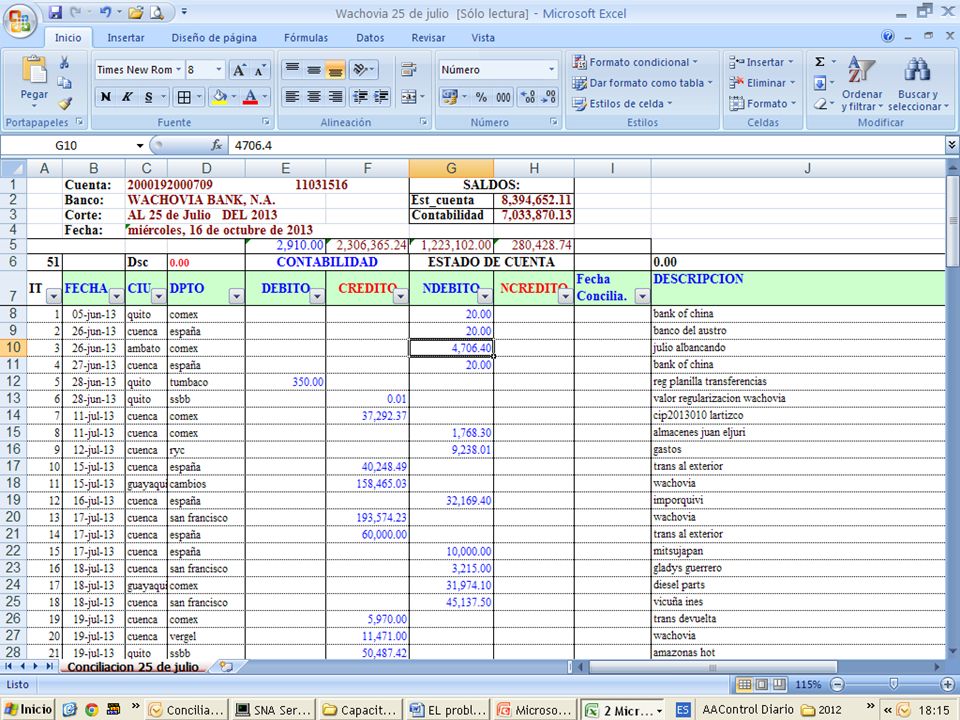Apply the percent style
This screenshot has width=960, height=720.
click(481, 97)
